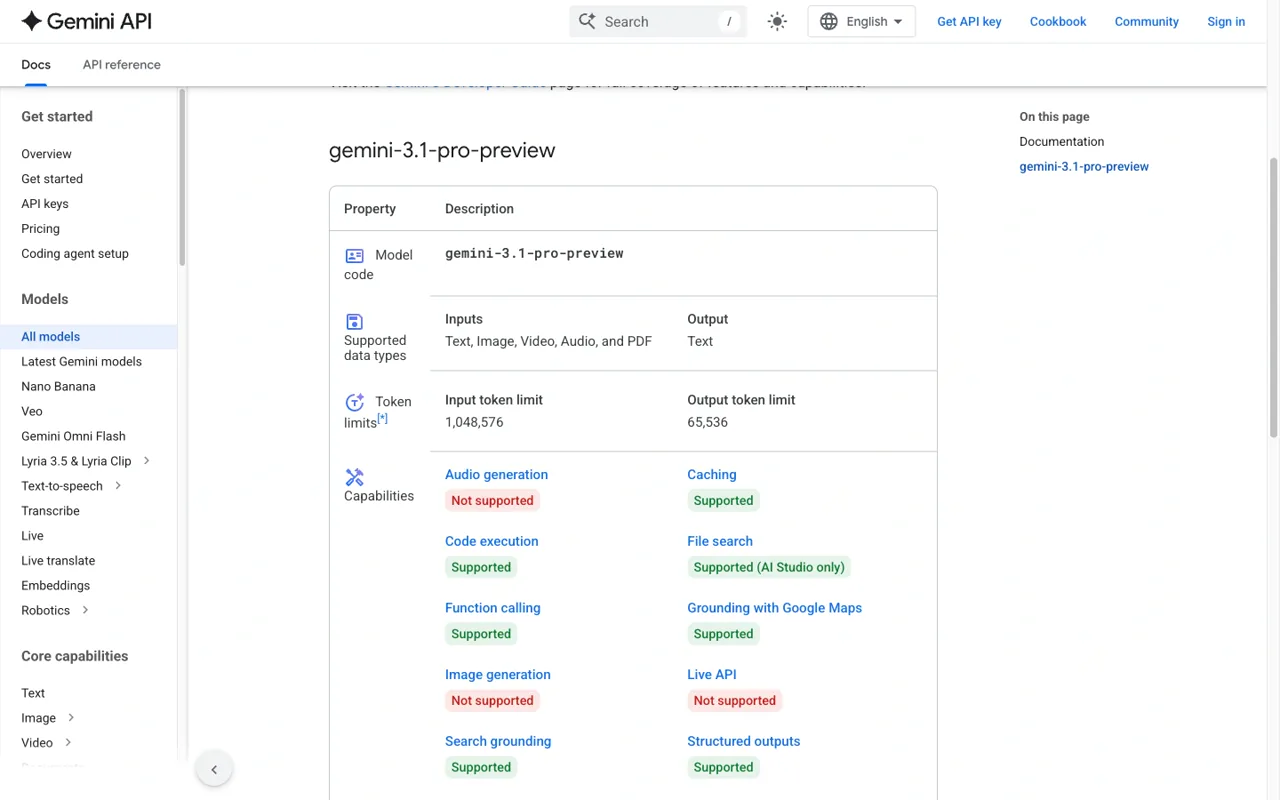Jump to Documentation in On this page

point(1062,142)
